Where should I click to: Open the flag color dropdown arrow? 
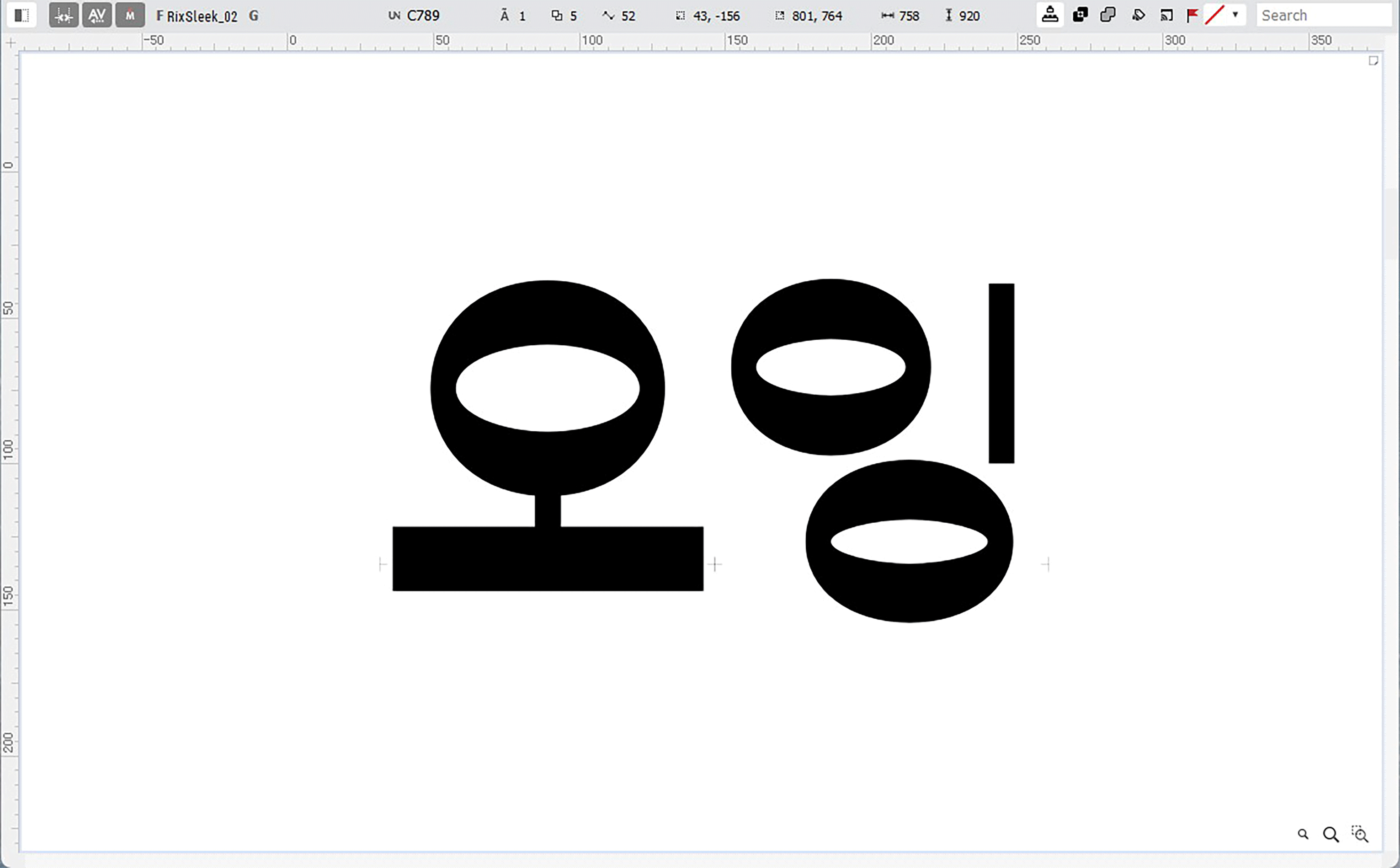click(x=1235, y=15)
